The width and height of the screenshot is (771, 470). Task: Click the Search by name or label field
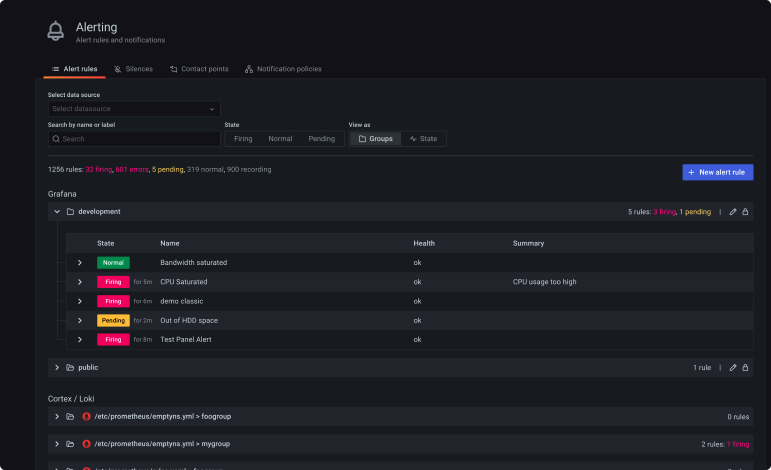pos(134,139)
